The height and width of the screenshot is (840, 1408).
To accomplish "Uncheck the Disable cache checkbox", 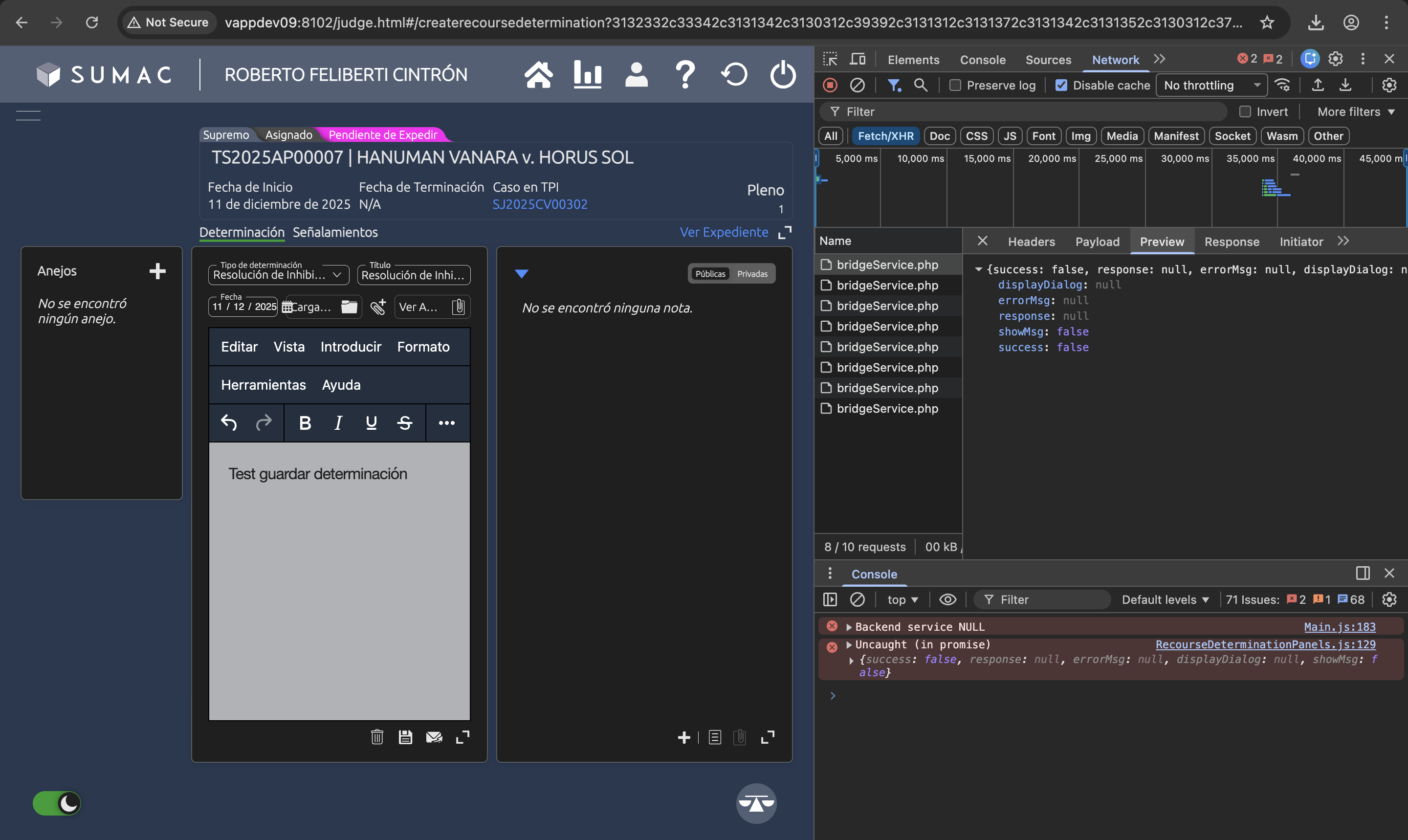I will click(1062, 86).
